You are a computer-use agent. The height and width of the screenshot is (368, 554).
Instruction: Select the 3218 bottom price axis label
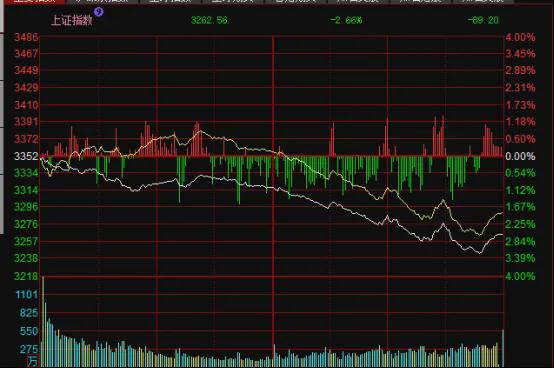[x=26, y=276]
